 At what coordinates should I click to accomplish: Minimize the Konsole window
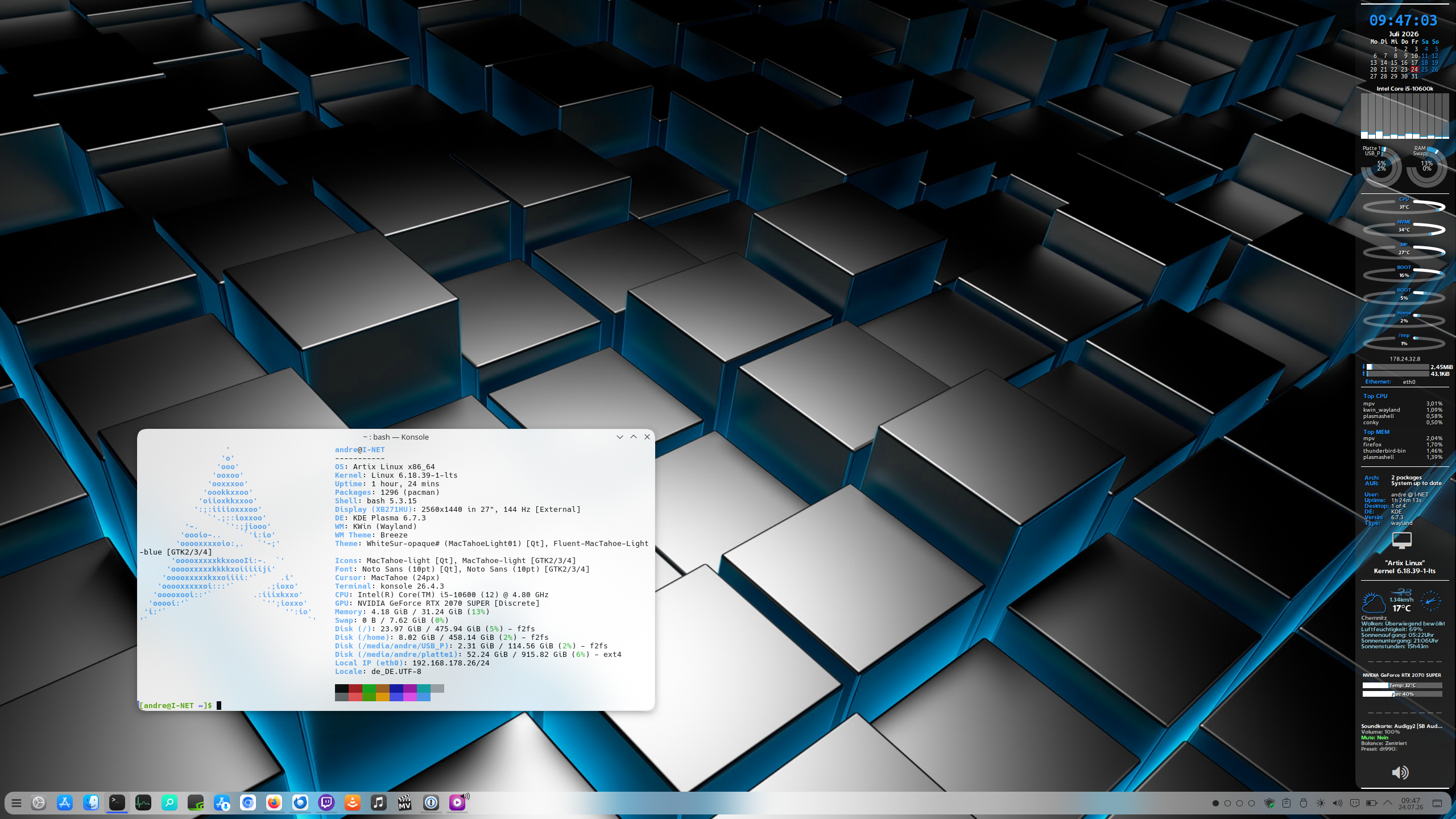[620, 437]
